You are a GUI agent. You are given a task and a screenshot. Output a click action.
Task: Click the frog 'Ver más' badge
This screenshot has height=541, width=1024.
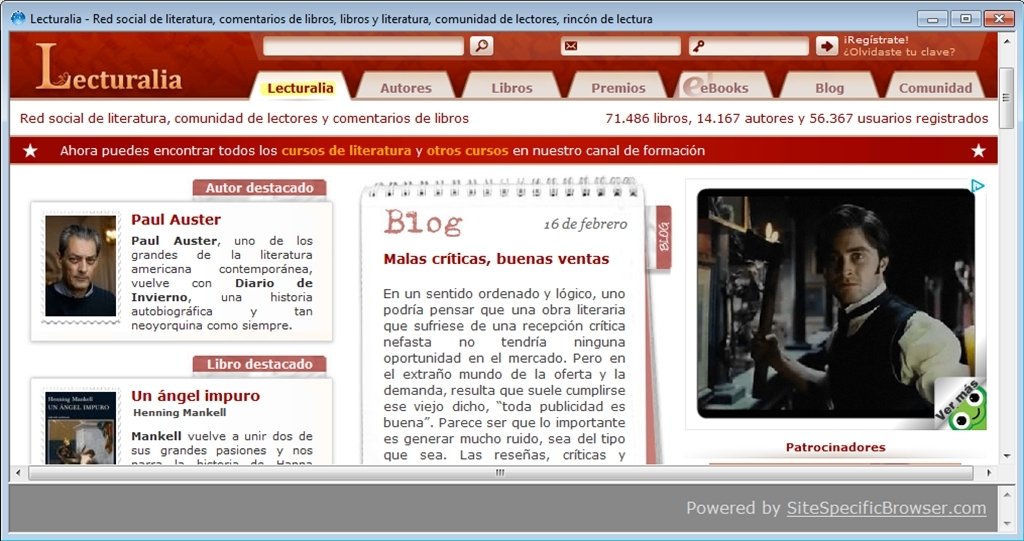tap(961, 405)
